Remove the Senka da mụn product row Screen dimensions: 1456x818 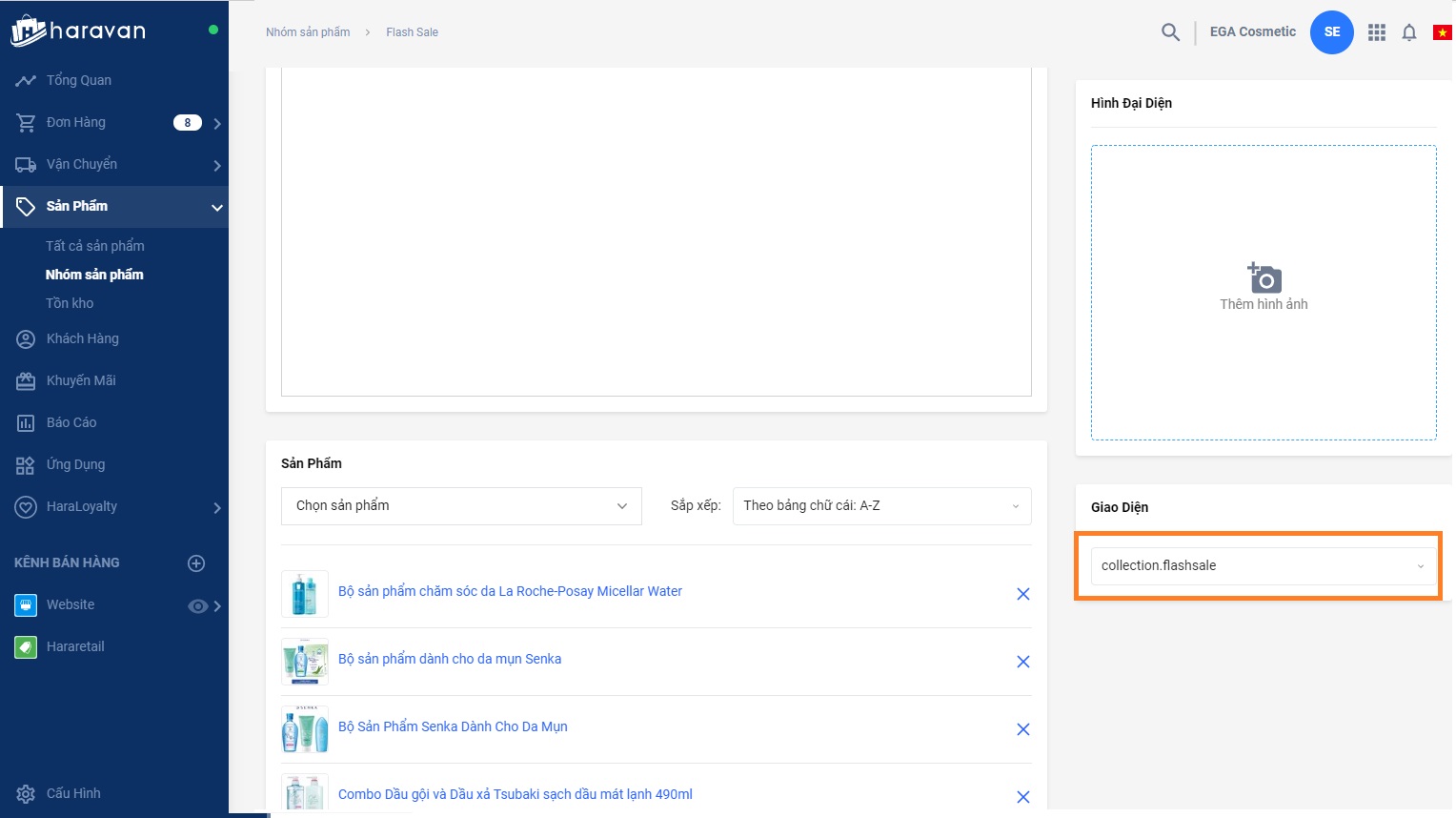point(1022,662)
